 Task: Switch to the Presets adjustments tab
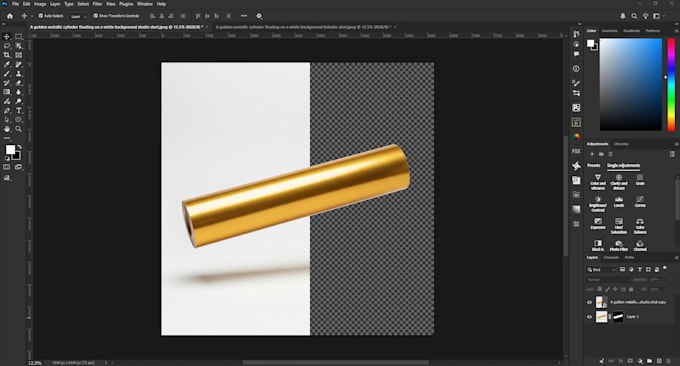tap(594, 165)
